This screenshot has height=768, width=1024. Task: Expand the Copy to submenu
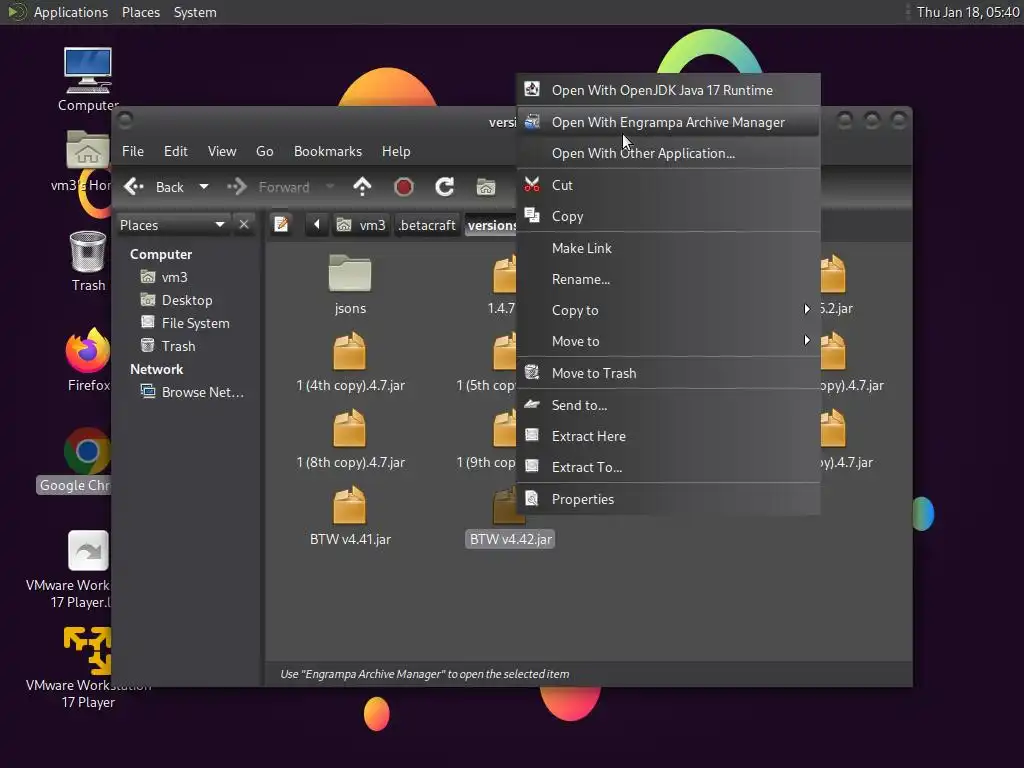click(x=668, y=310)
